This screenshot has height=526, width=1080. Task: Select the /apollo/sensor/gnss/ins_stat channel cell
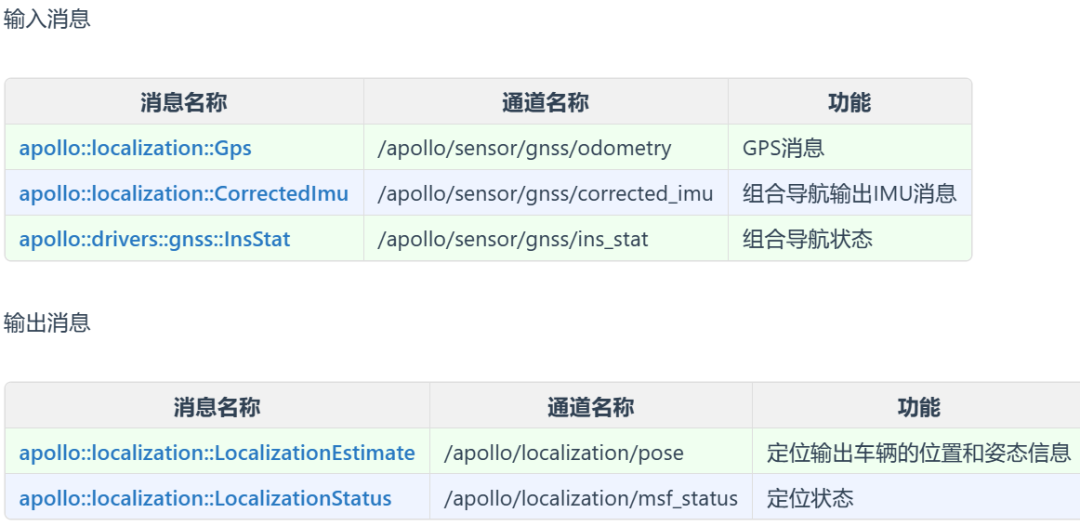pos(513,239)
